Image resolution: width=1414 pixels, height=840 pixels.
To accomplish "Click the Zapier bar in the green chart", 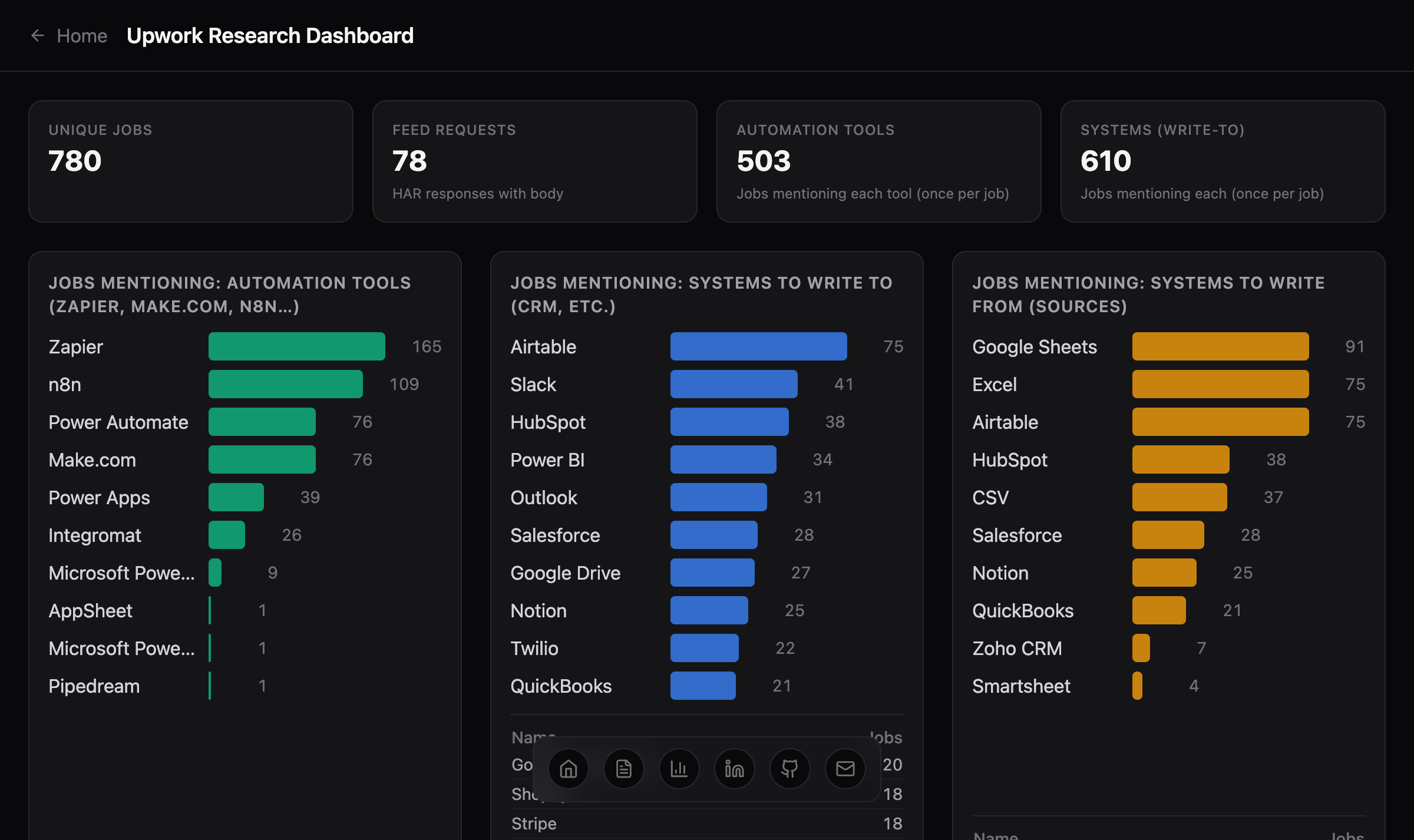I will tap(296, 346).
